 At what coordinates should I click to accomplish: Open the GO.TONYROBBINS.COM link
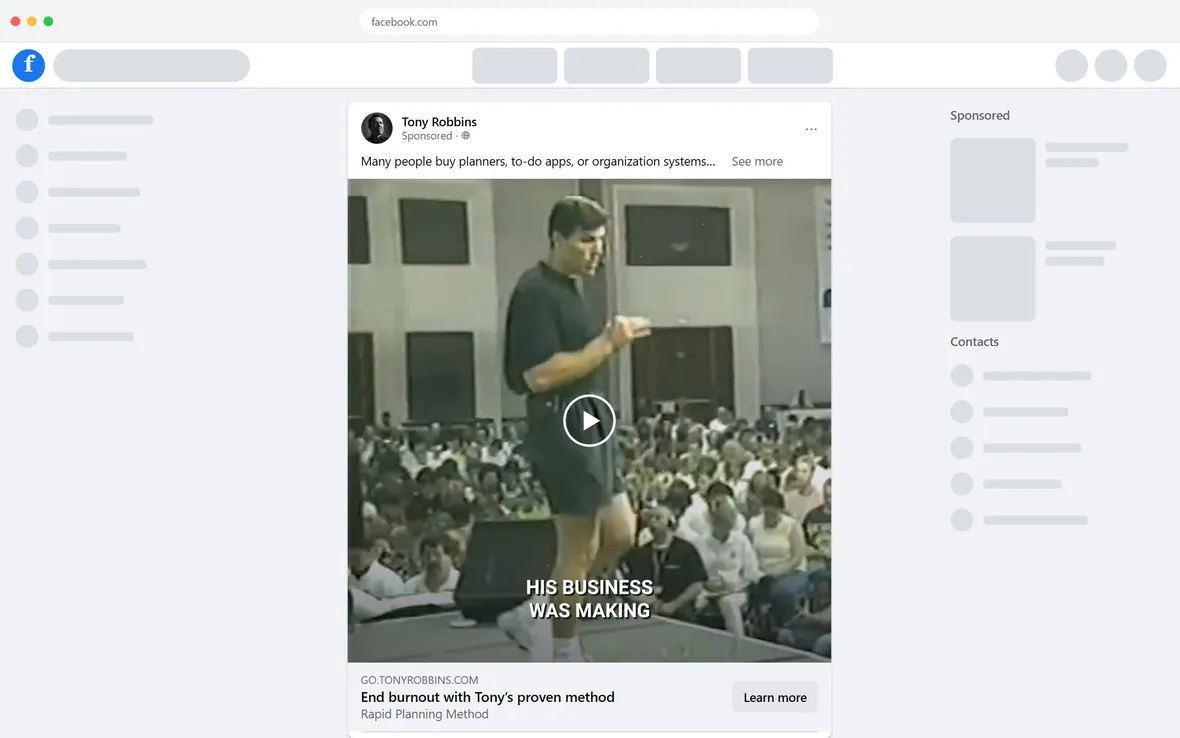click(419, 680)
